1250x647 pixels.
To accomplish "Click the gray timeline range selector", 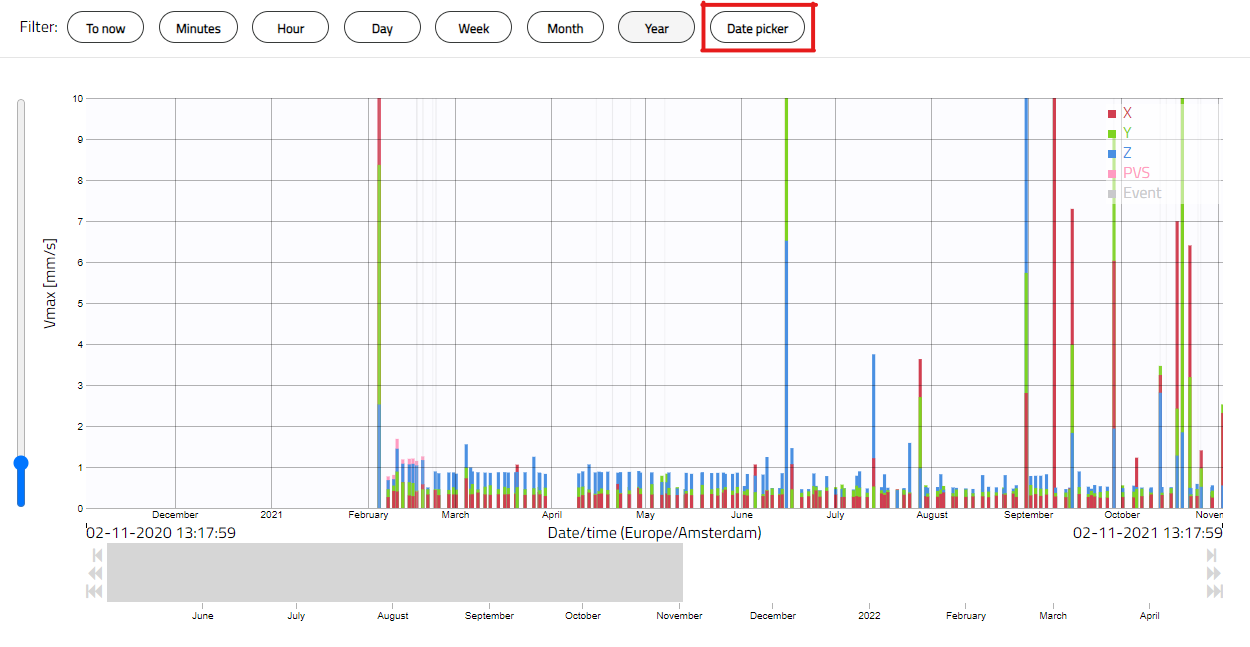I will 394,573.
